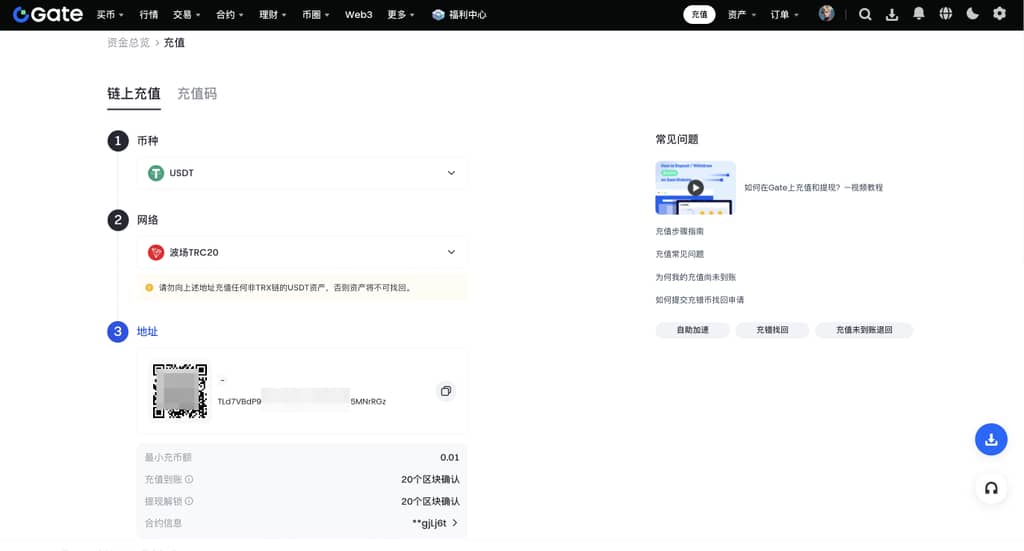1024x551 pixels.
Task: Copy the deposit address with copy icon
Action: pos(446,391)
